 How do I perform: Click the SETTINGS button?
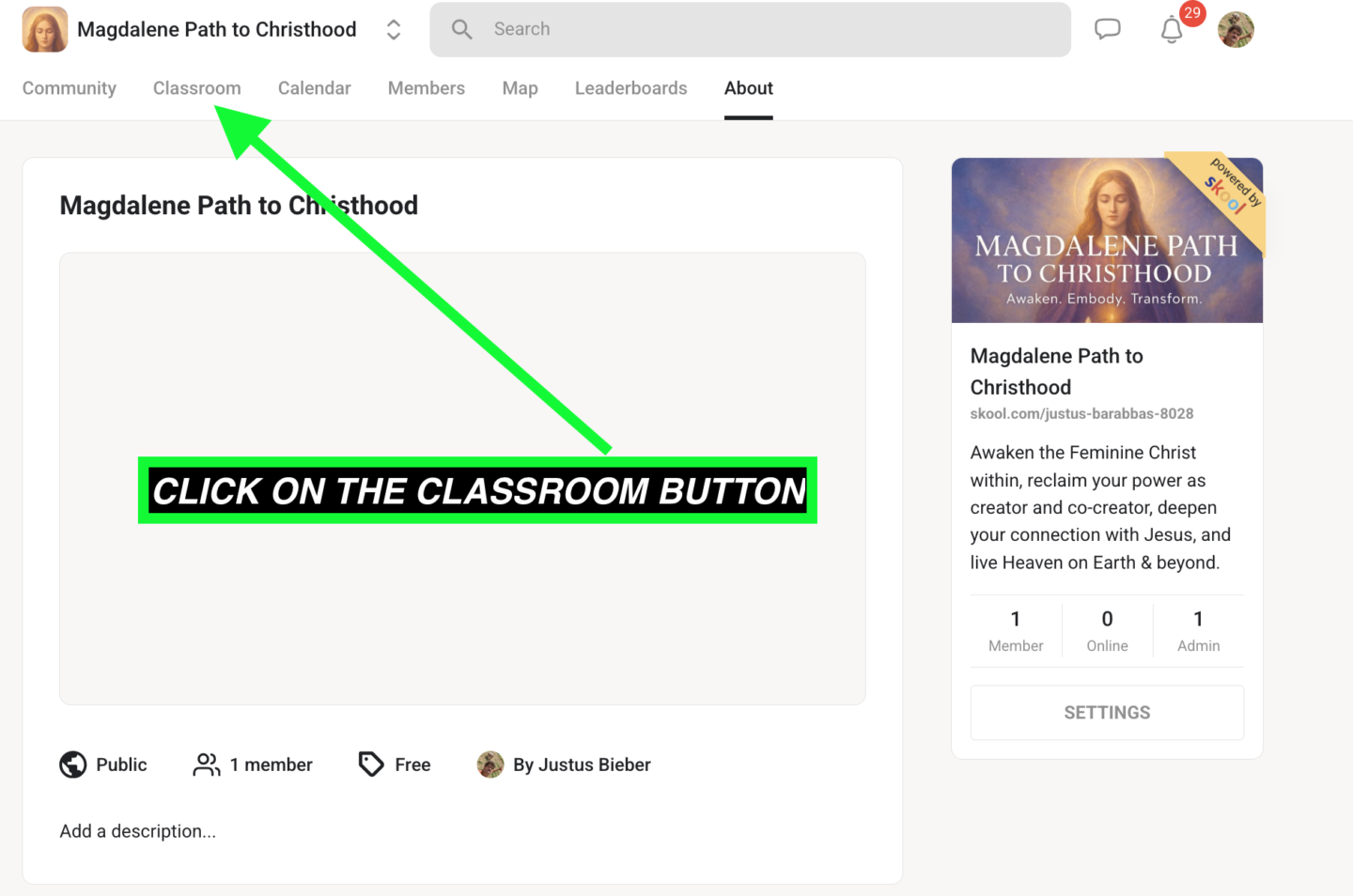click(1107, 713)
